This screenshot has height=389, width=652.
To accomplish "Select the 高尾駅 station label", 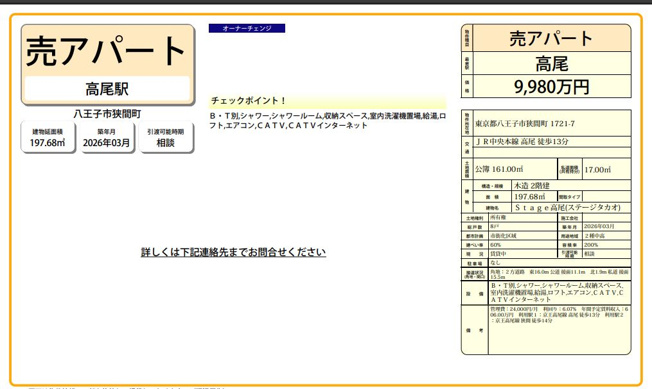I will 107,89.
